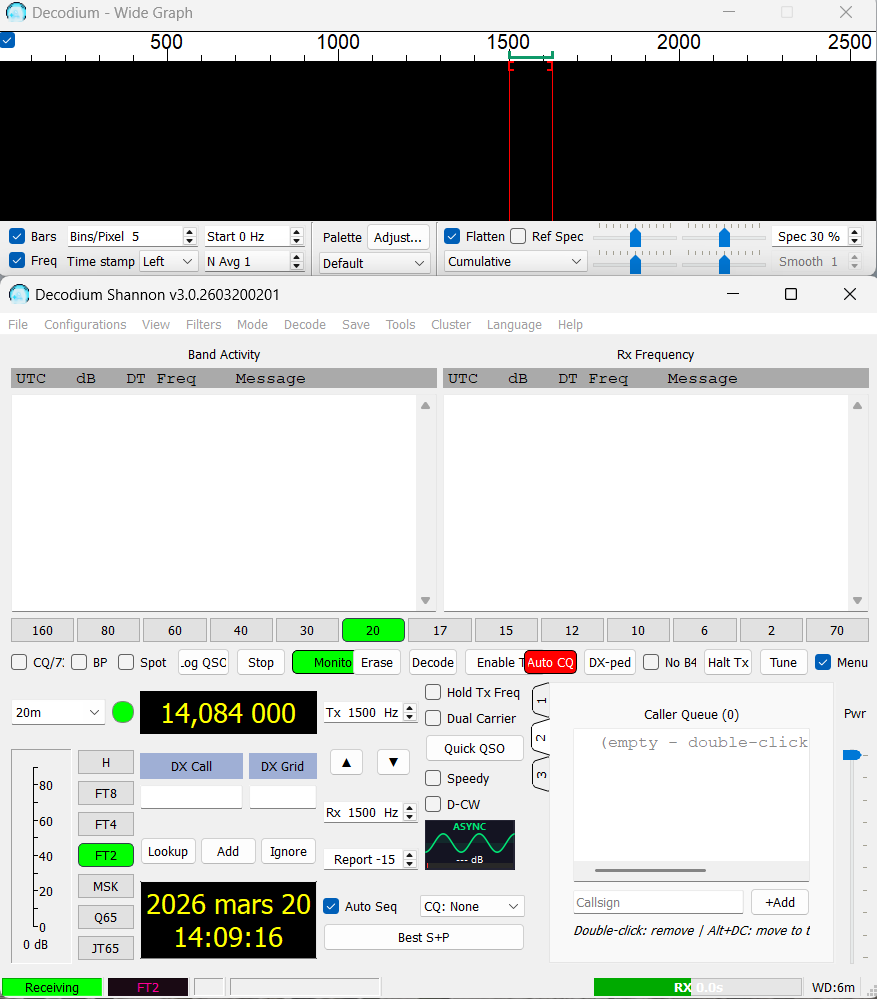Click the green status indicator circle

[x=122, y=713]
